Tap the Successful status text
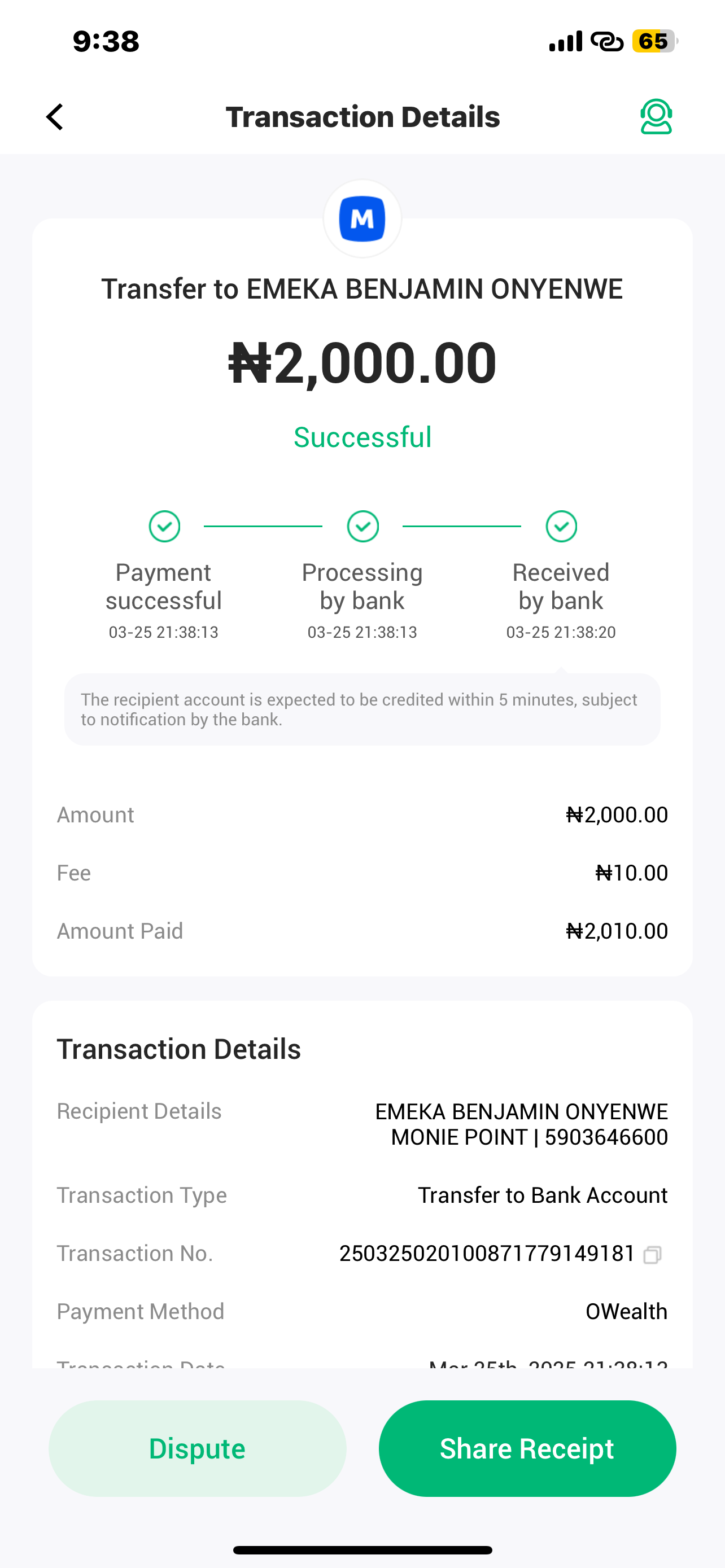Image resolution: width=725 pixels, height=1568 pixels. coord(362,437)
